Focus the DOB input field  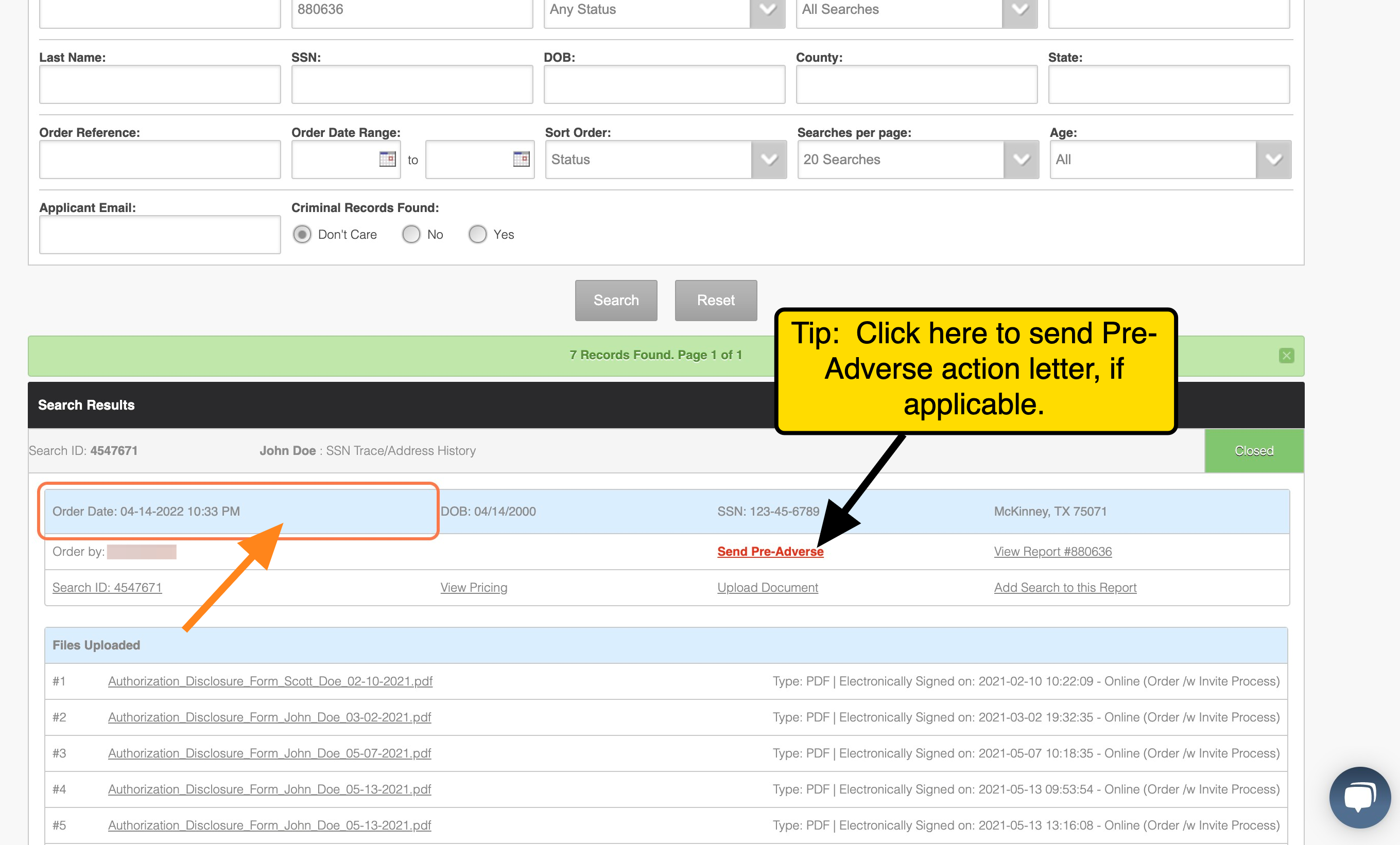pyautogui.click(x=664, y=84)
